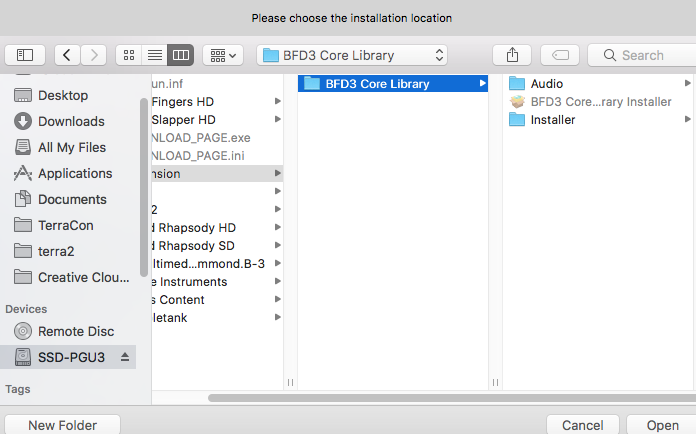Select the Rhapsody HD folder row
The height and width of the screenshot is (434, 696).
(217, 228)
